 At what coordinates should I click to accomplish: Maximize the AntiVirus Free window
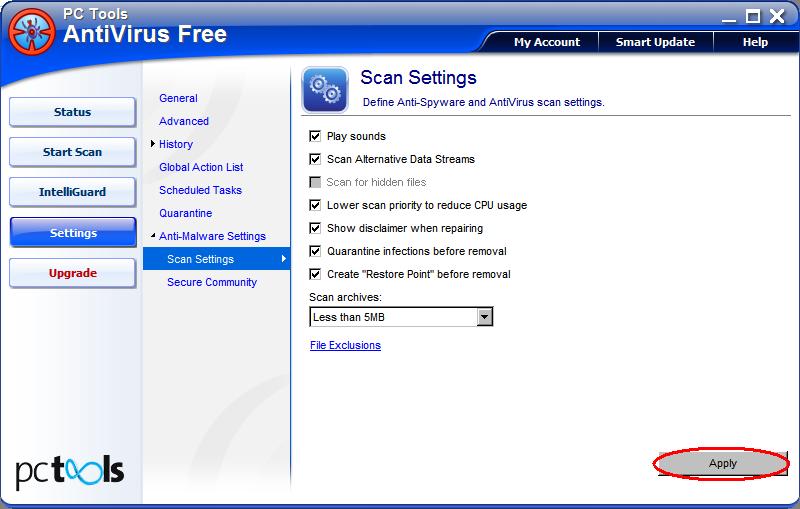[753, 14]
